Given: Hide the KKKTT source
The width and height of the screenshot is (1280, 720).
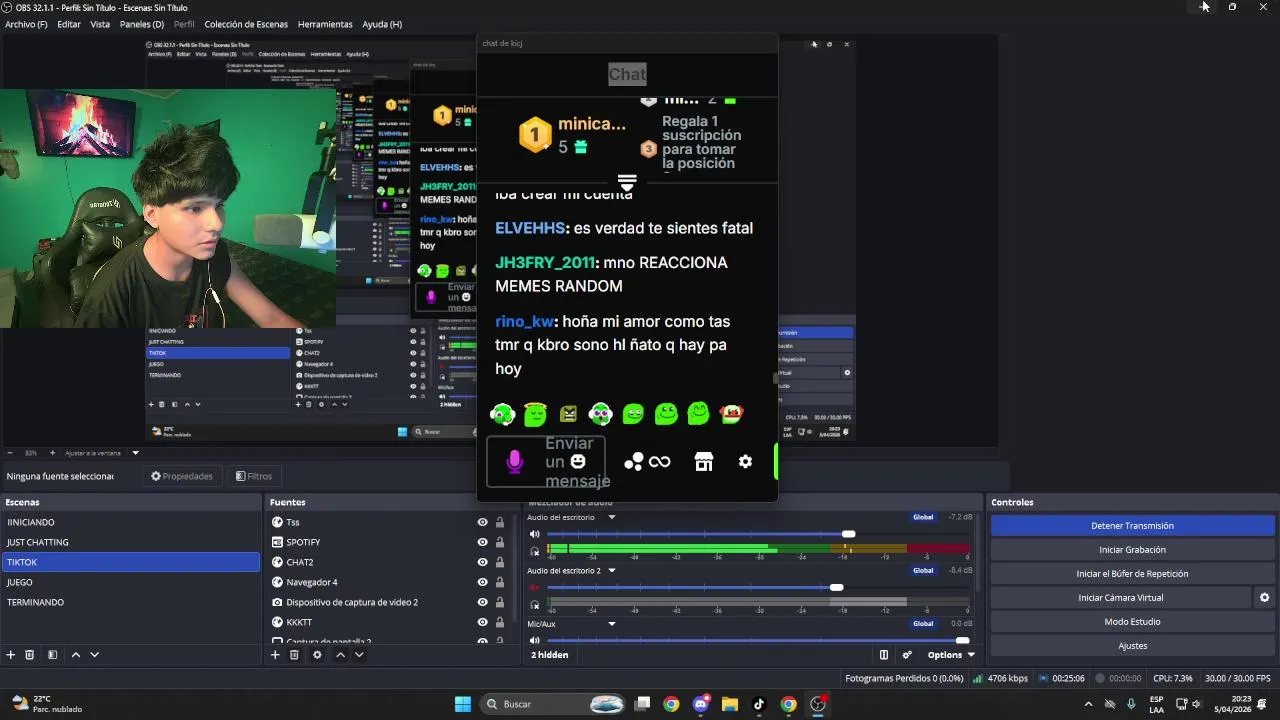Looking at the screenshot, I should coord(482,622).
